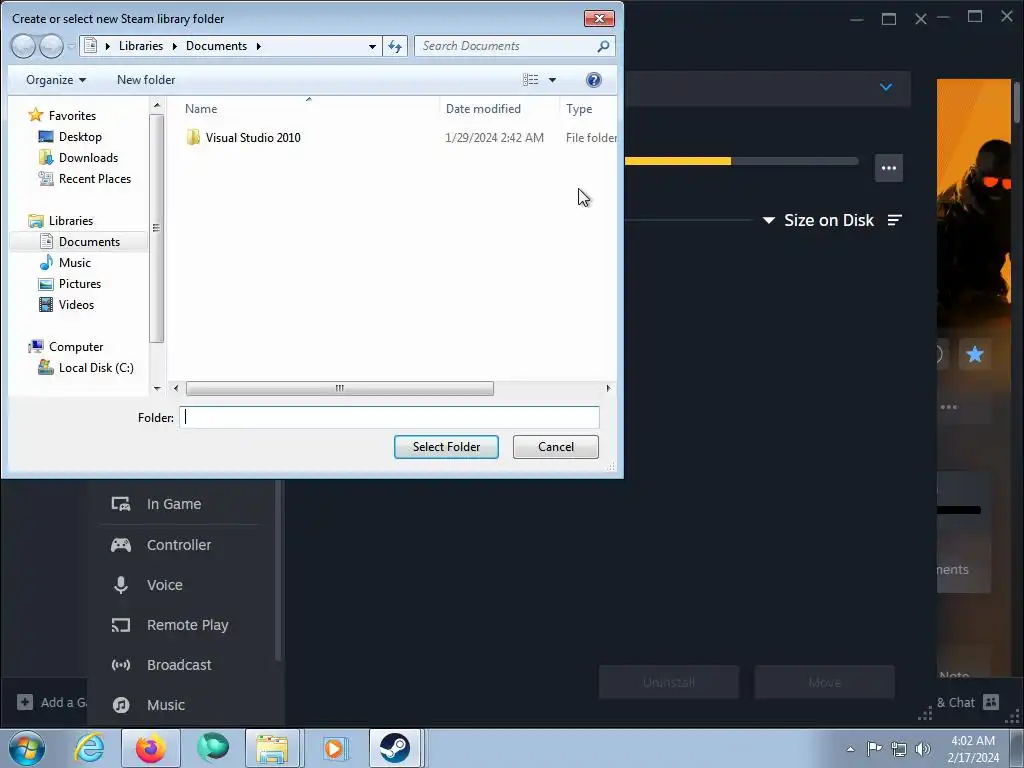Open Downloads in the navigation pane
This screenshot has width=1024, height=768.
pos(88,157)
